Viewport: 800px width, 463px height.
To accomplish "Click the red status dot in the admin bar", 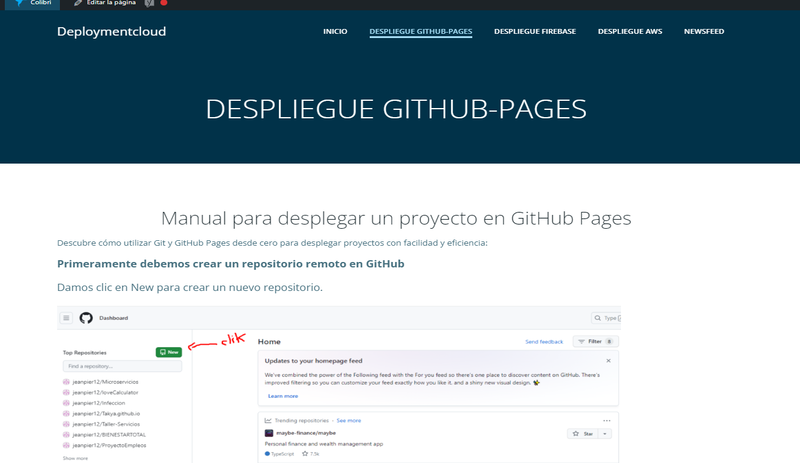I will coord(164,3).
